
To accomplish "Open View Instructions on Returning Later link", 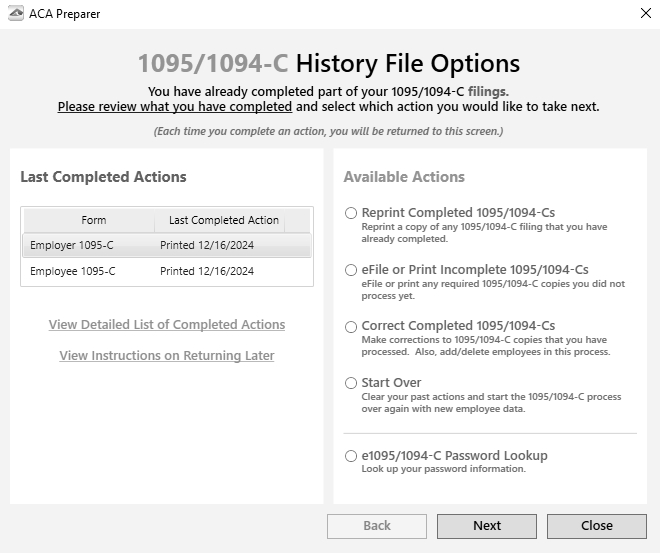I will (167, 356).
